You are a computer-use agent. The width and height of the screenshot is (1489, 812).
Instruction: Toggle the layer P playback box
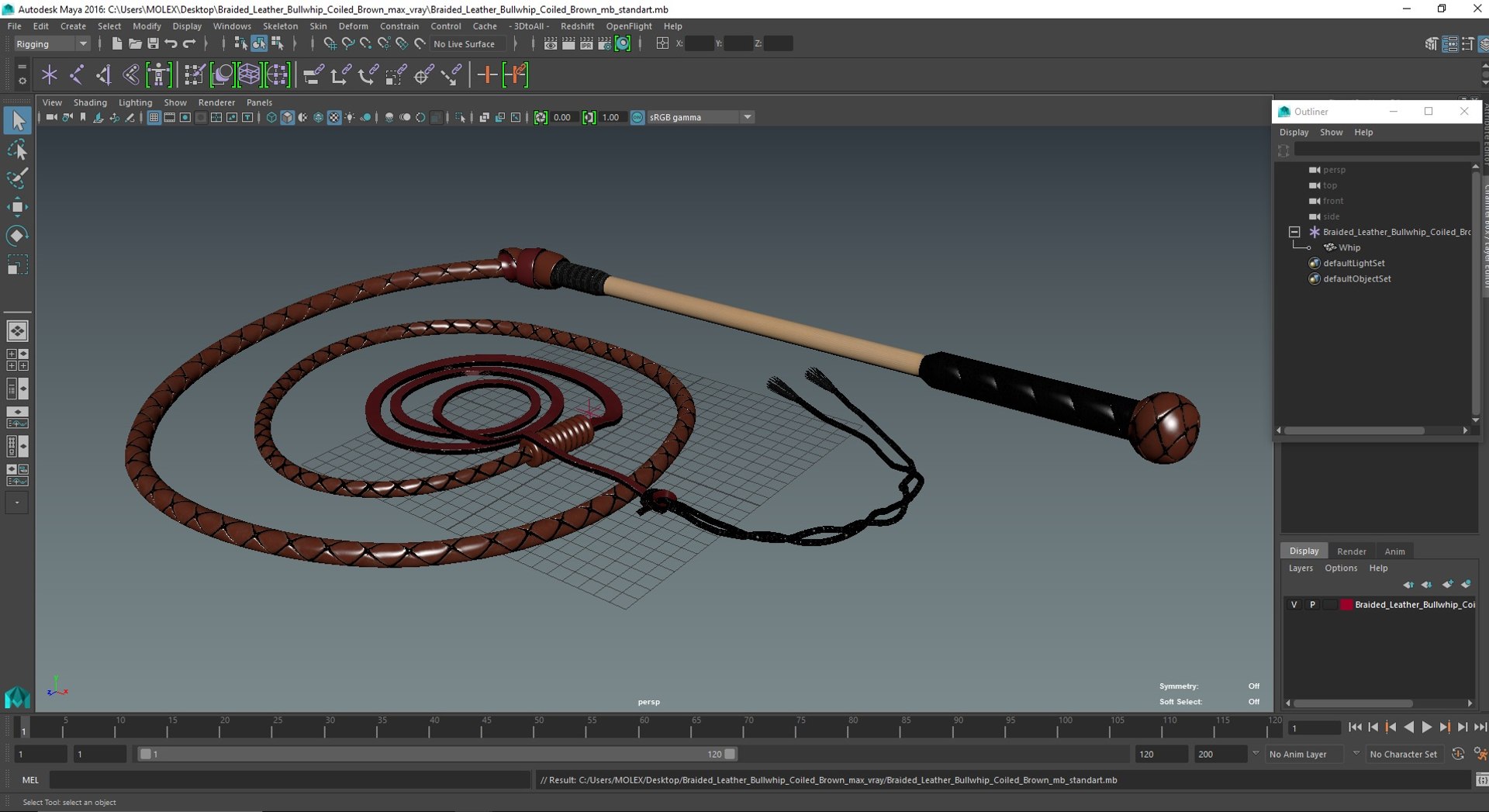[1312, 604]
